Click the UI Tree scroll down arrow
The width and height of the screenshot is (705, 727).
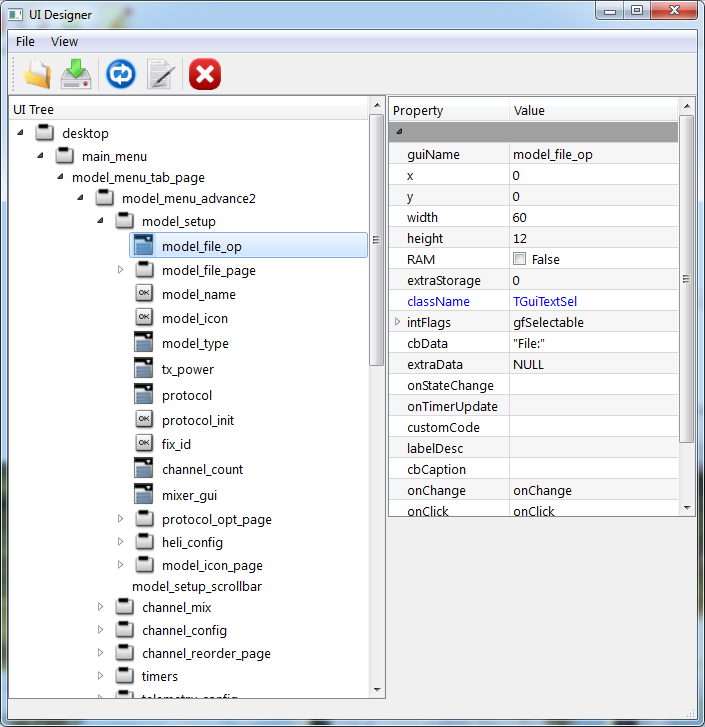pyautogui.click(x=377, y=690)
